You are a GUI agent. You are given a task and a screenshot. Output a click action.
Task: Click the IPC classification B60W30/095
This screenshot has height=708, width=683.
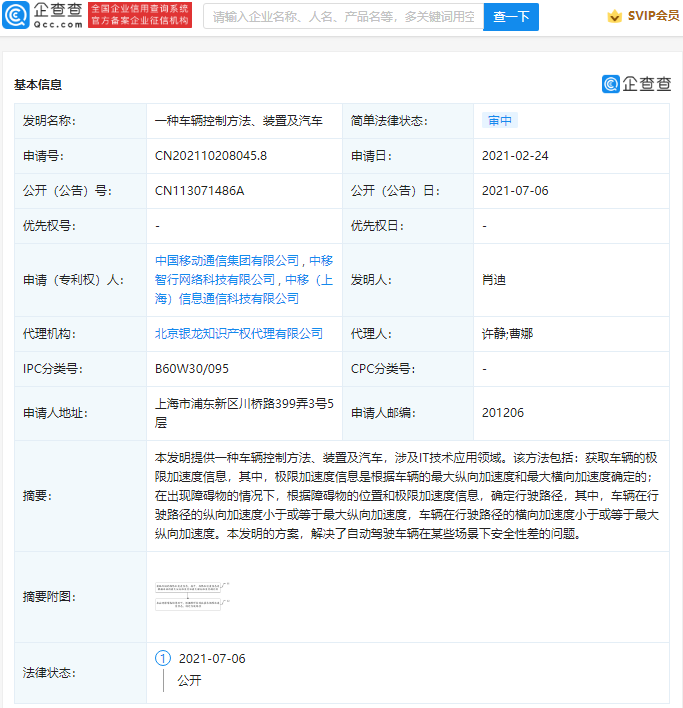tap(193, 368)
